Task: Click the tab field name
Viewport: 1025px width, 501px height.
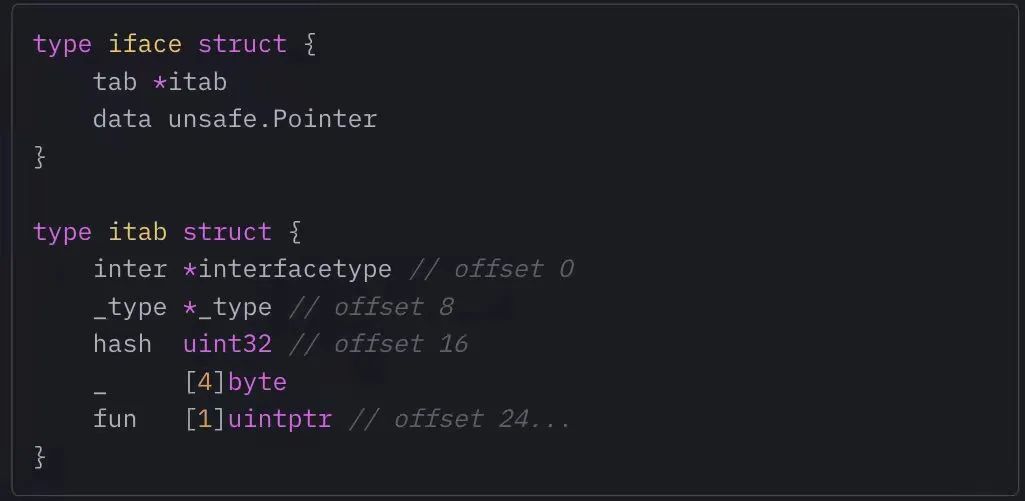Action: (x=115, y=82)
